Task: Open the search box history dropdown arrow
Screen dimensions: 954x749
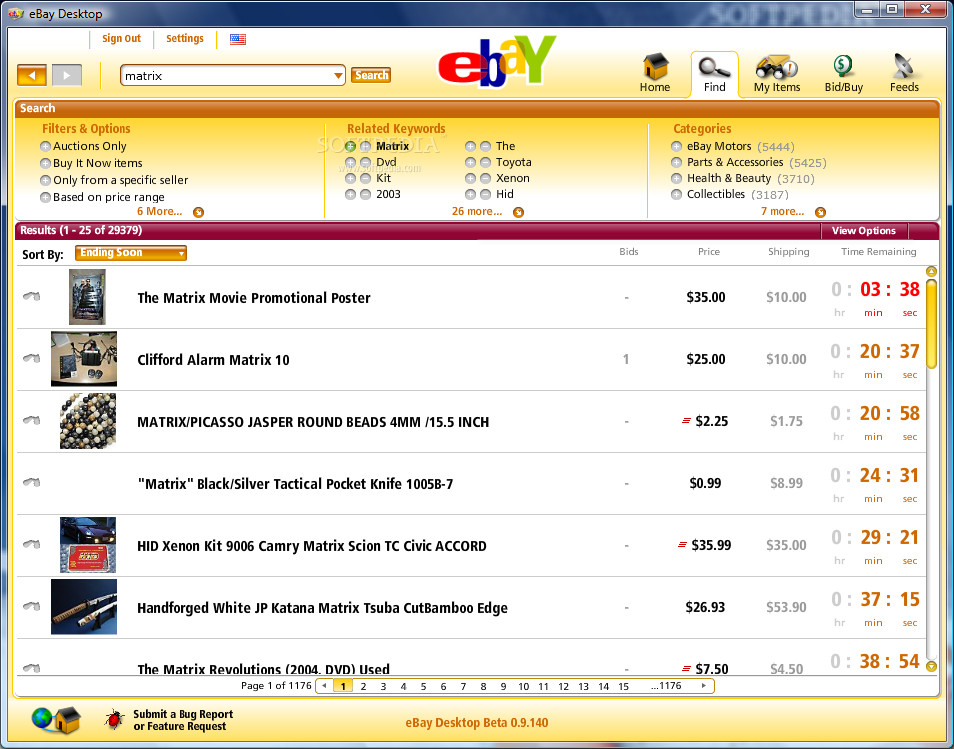Action: pyautogui.click(x=338, y=76)
